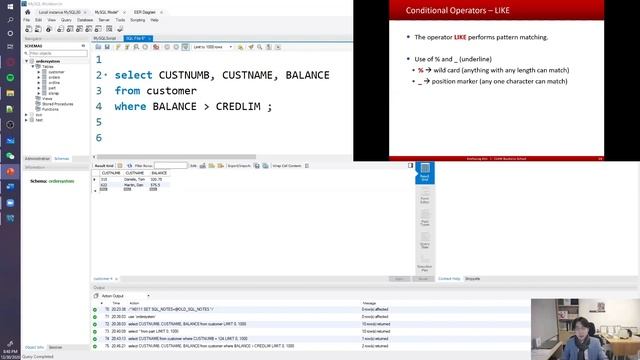Click the create new schema icon
This screenshot has height=360, width=640.
tap(60, 29)
